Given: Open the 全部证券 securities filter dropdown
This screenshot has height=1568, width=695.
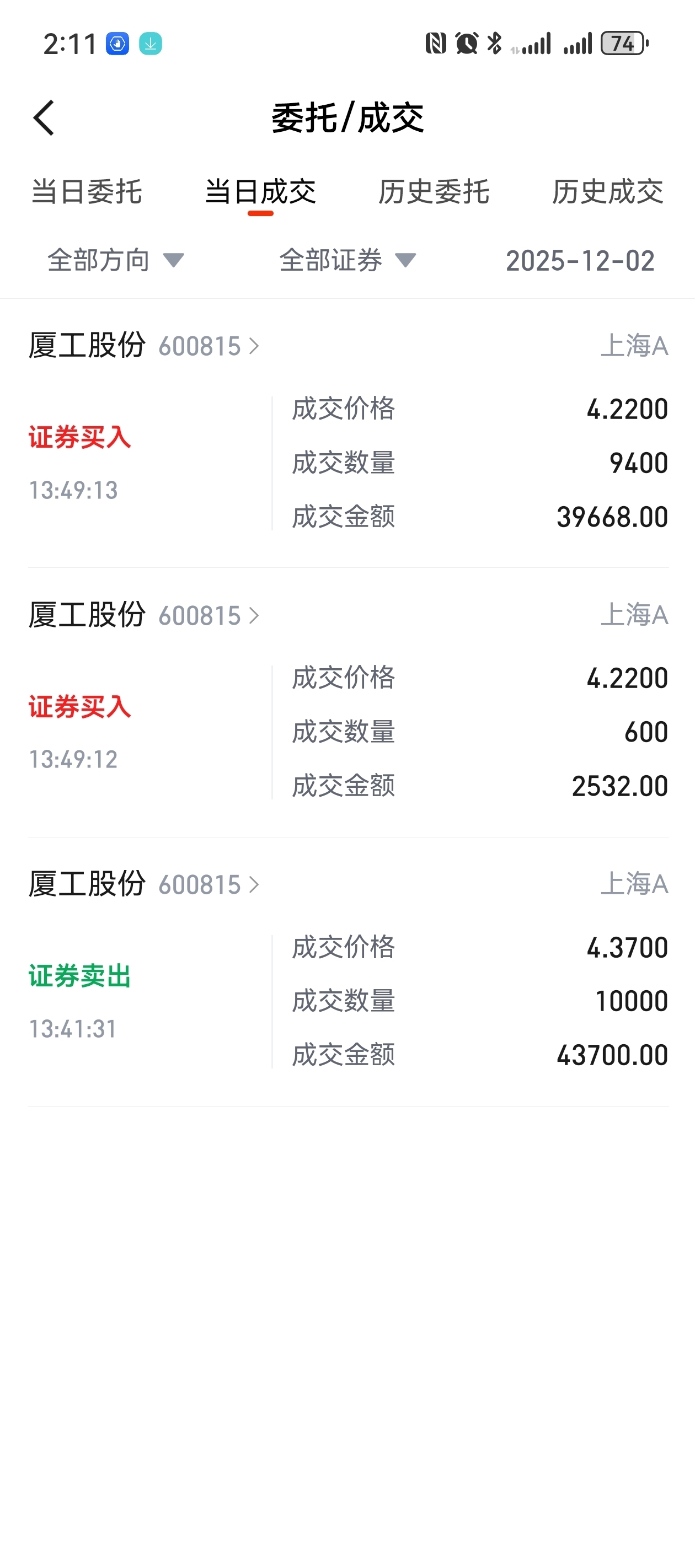Looking at the screenshot, I should pos(347,261).
